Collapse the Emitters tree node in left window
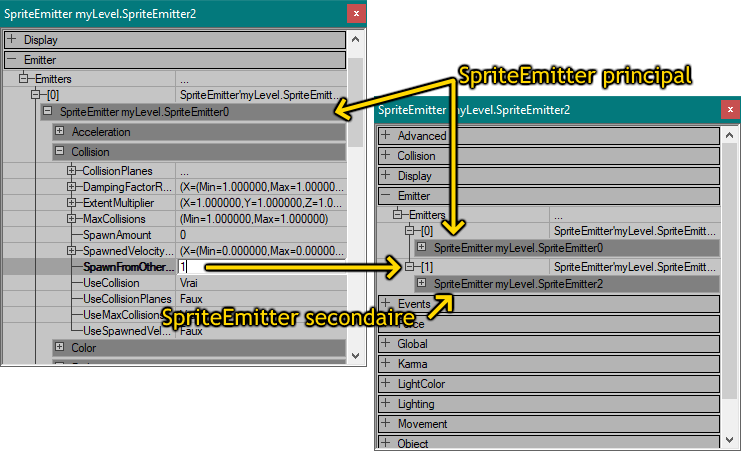The height and width of the screenshot is (451, 741). [x=23, y=78]
